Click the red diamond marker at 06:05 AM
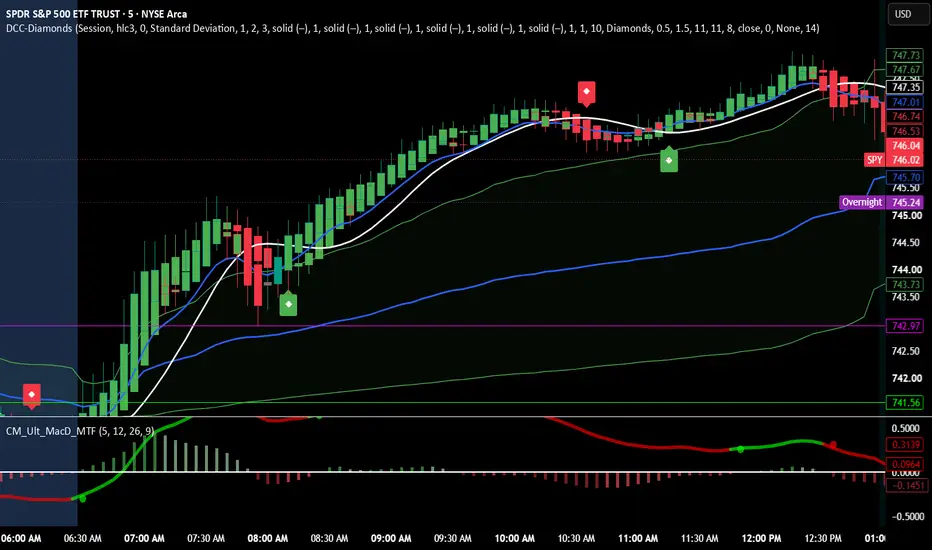 pyautogui.click(x=32, y=395)
